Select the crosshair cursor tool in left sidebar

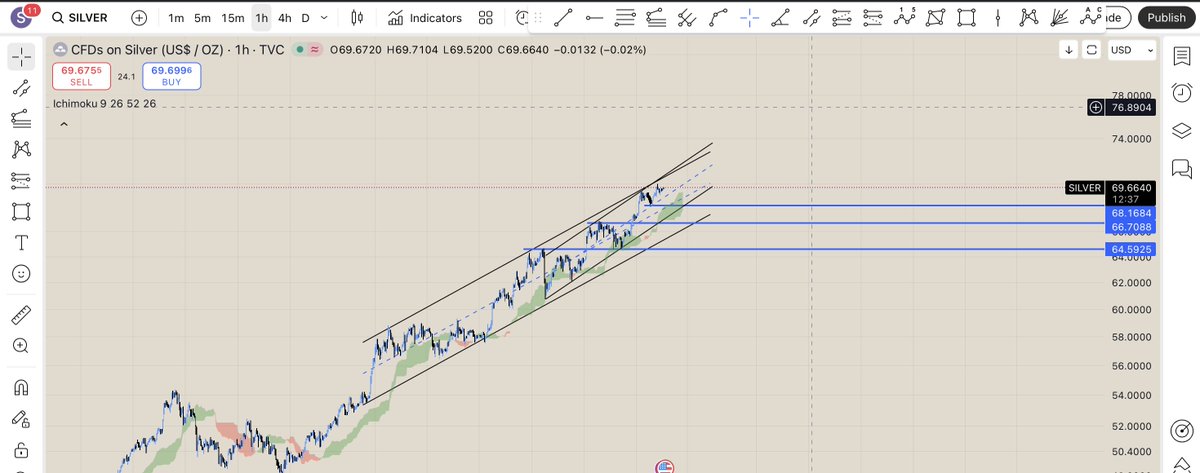pyautogui.click(x=21, y=57)
